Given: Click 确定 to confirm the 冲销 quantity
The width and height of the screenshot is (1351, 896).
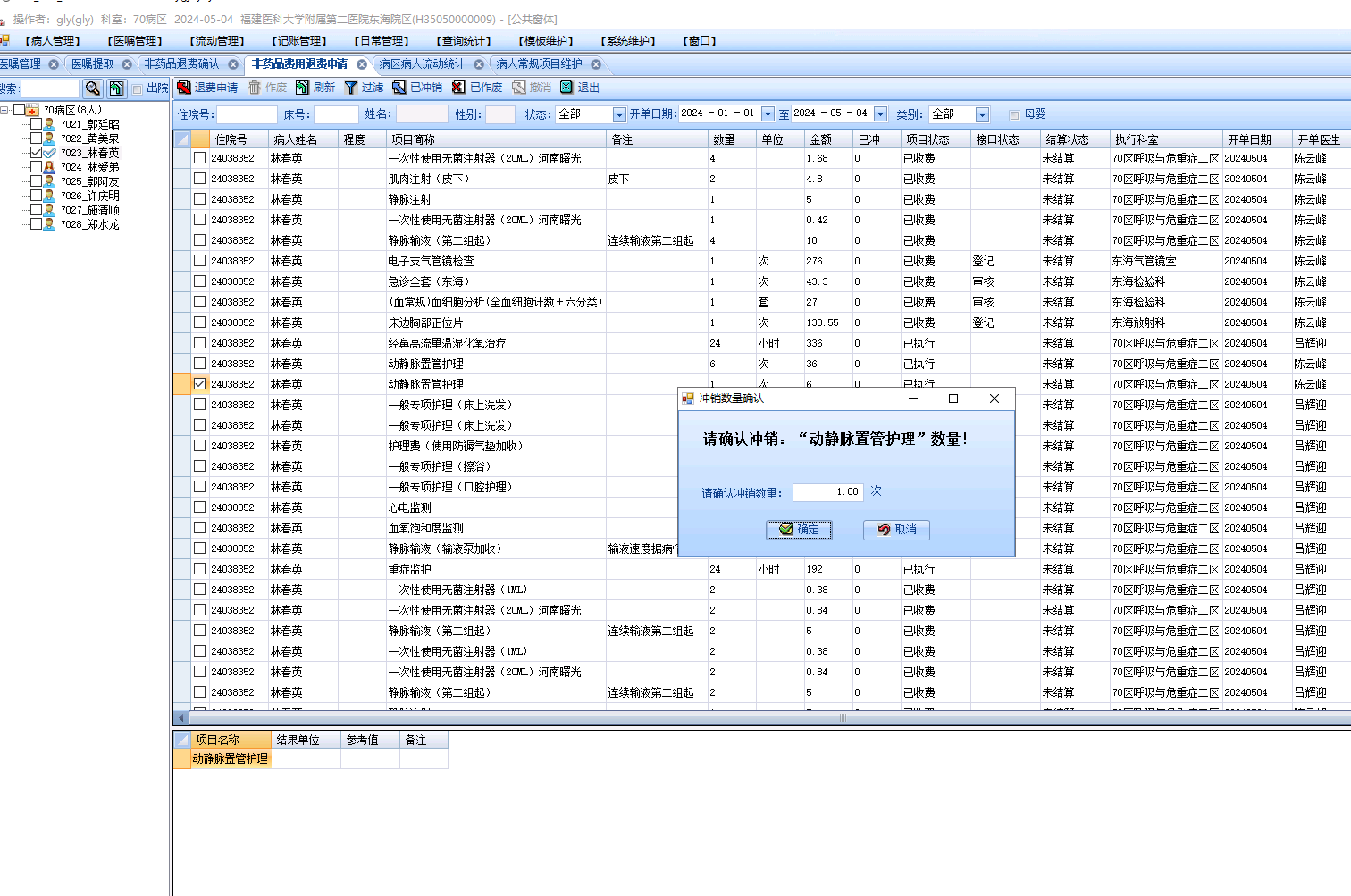Looking at the screenshot, I should click(x=799, y=530).
